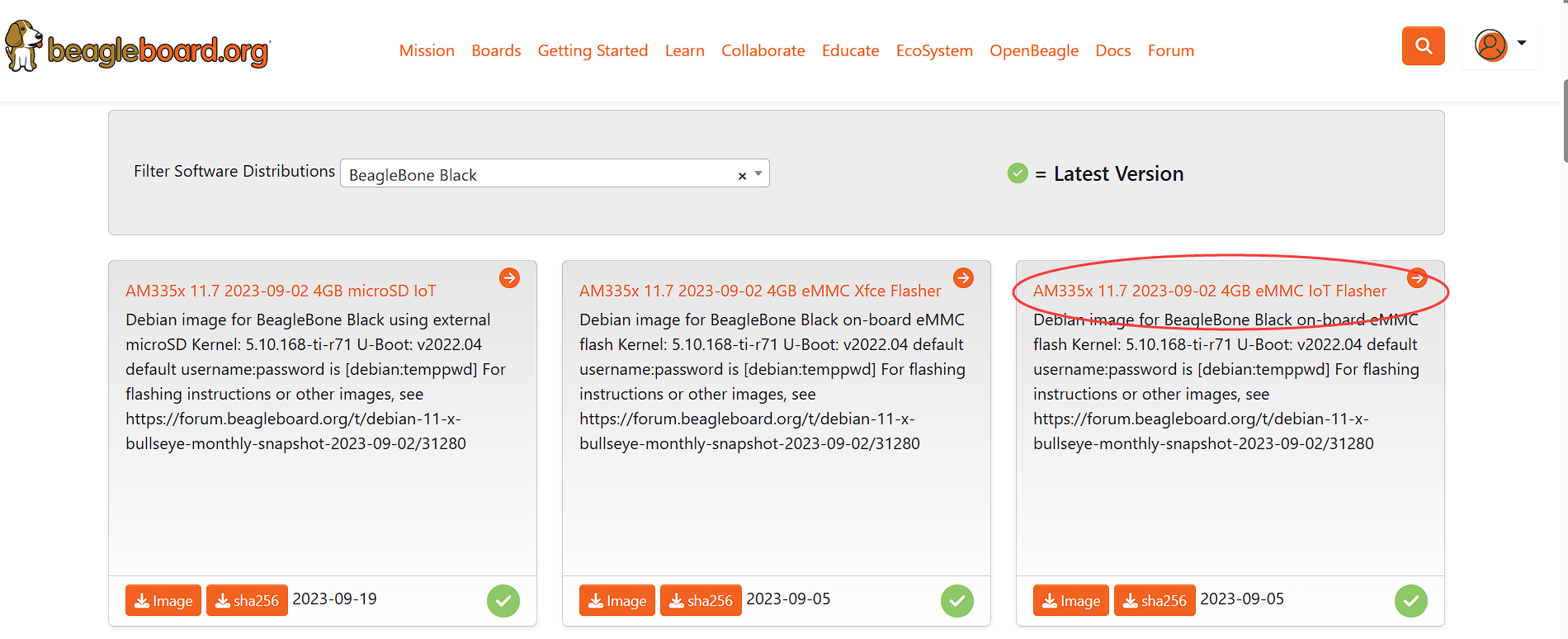
Task: Clear the BeagleBone Black filter selection
Action: click(x=742, y=175)
